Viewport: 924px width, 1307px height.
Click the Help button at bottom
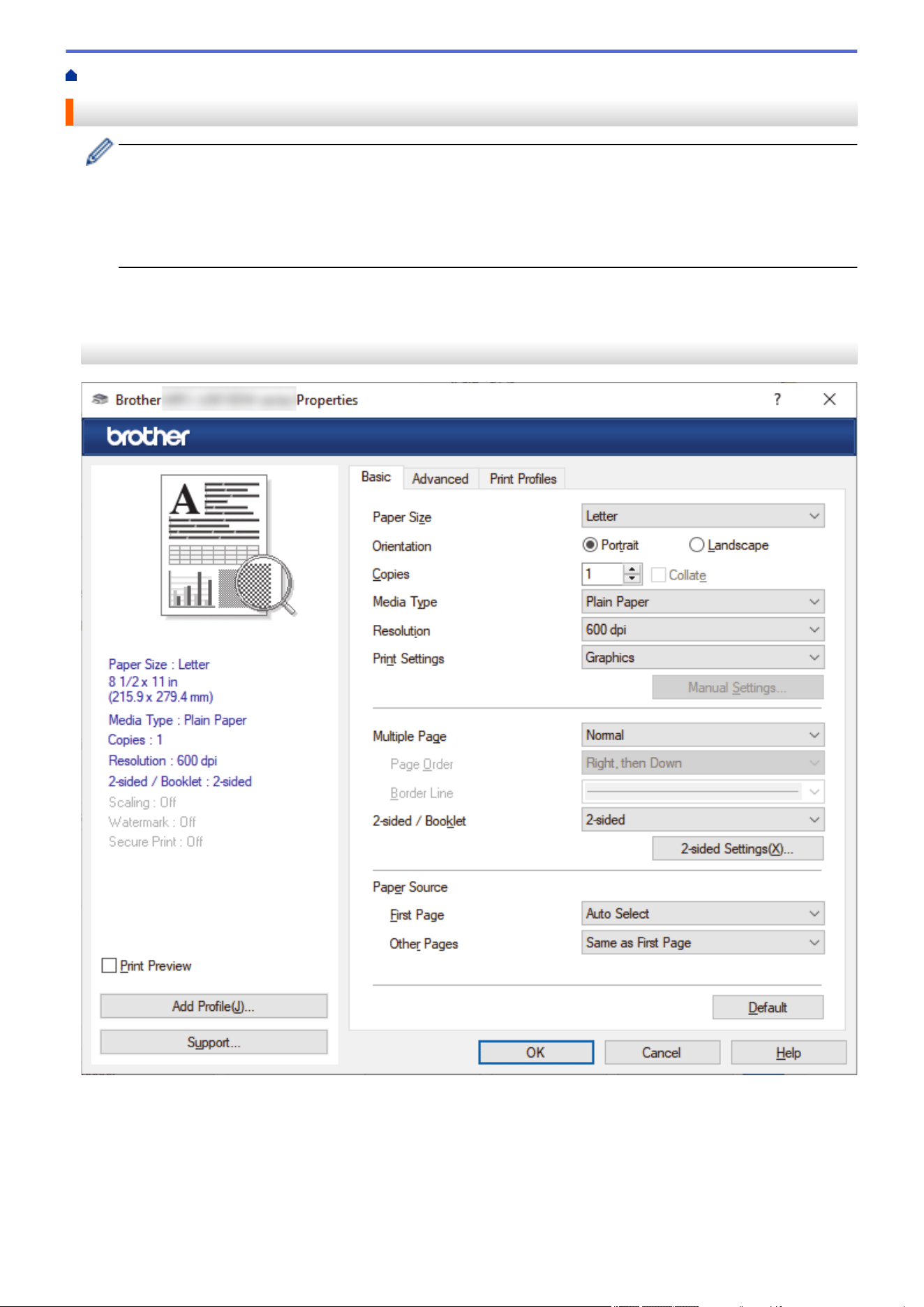pyautogui.click(x=789, y=1052)
